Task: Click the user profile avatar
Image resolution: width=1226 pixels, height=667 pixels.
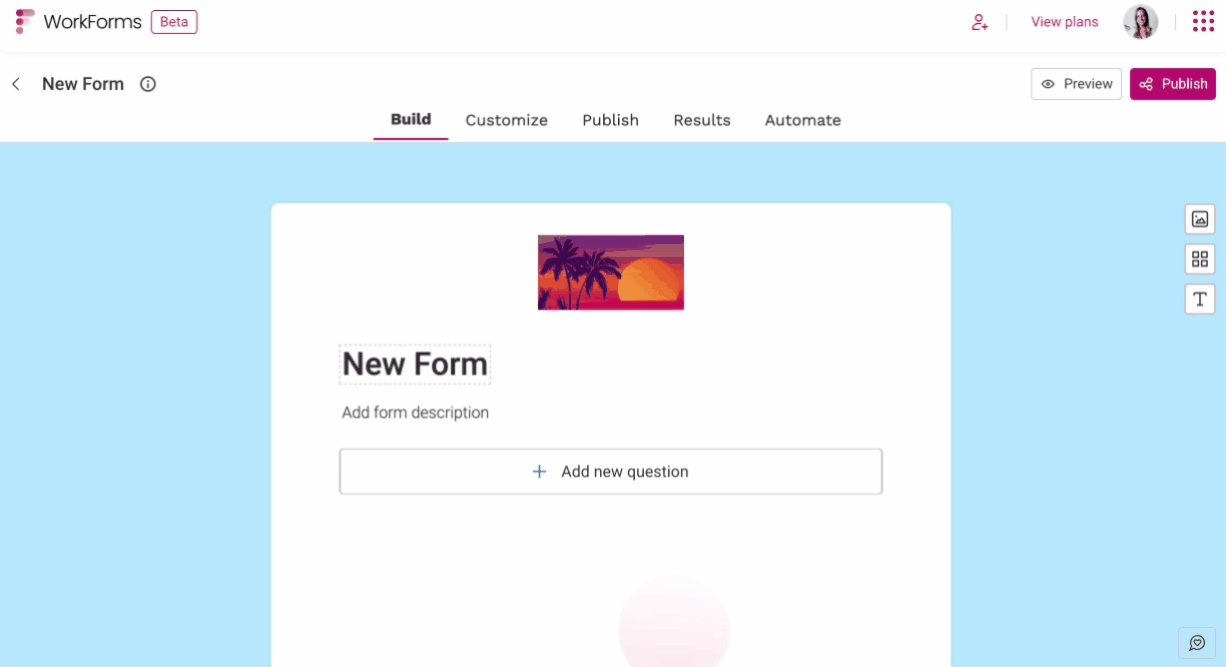Action: [x=1141, y=22]
